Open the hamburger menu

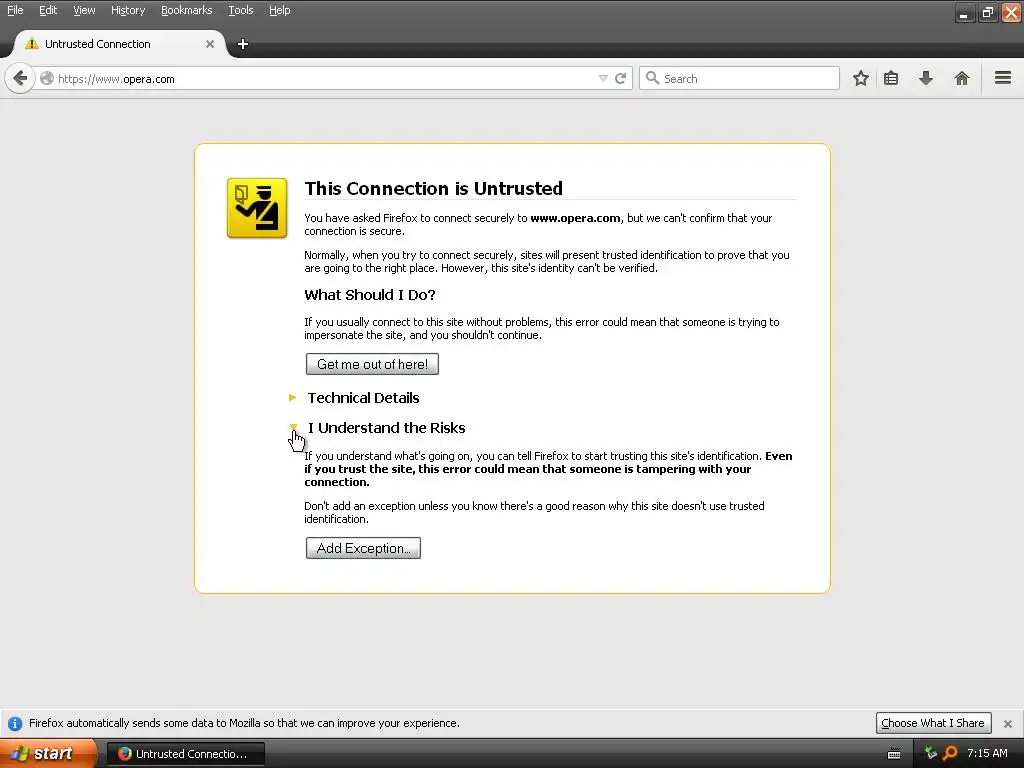(1003, 78)
